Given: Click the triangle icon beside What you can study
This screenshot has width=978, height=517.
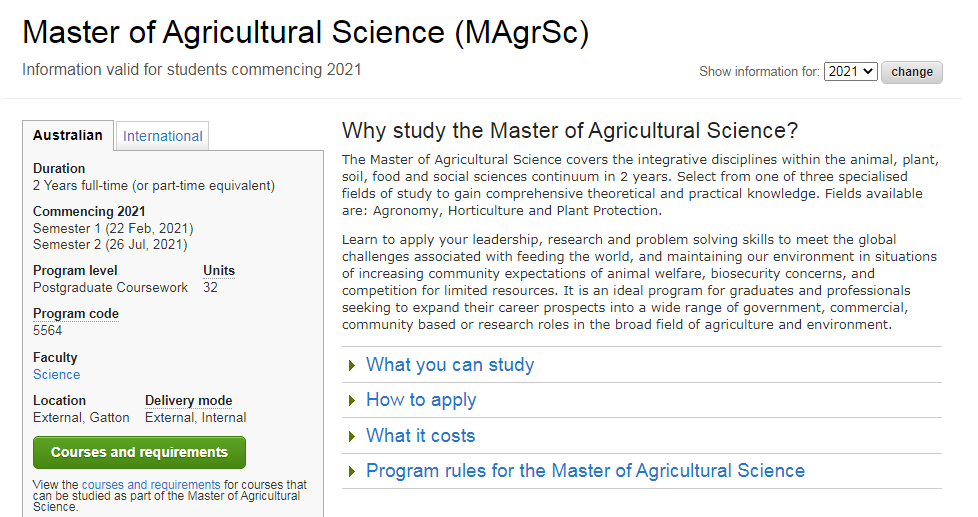Looking at the screenshot, I should (352, 365).
